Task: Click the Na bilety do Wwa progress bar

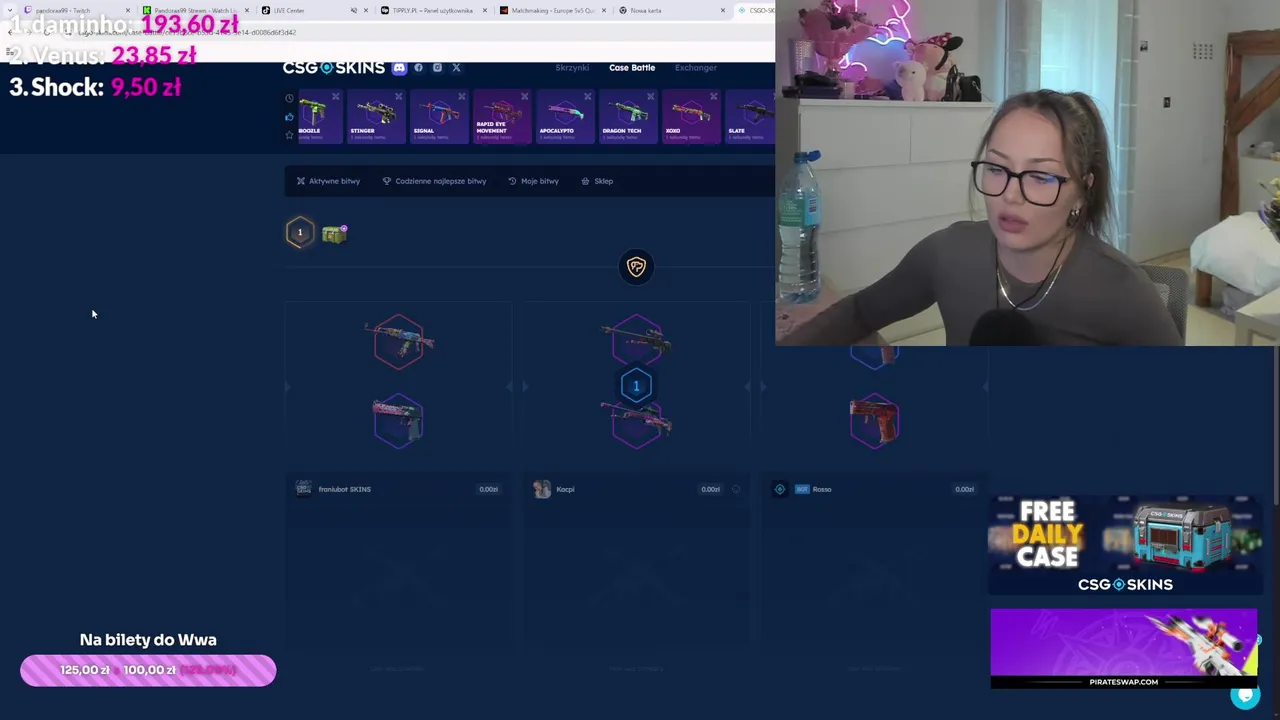Action: tap(148, 670)
